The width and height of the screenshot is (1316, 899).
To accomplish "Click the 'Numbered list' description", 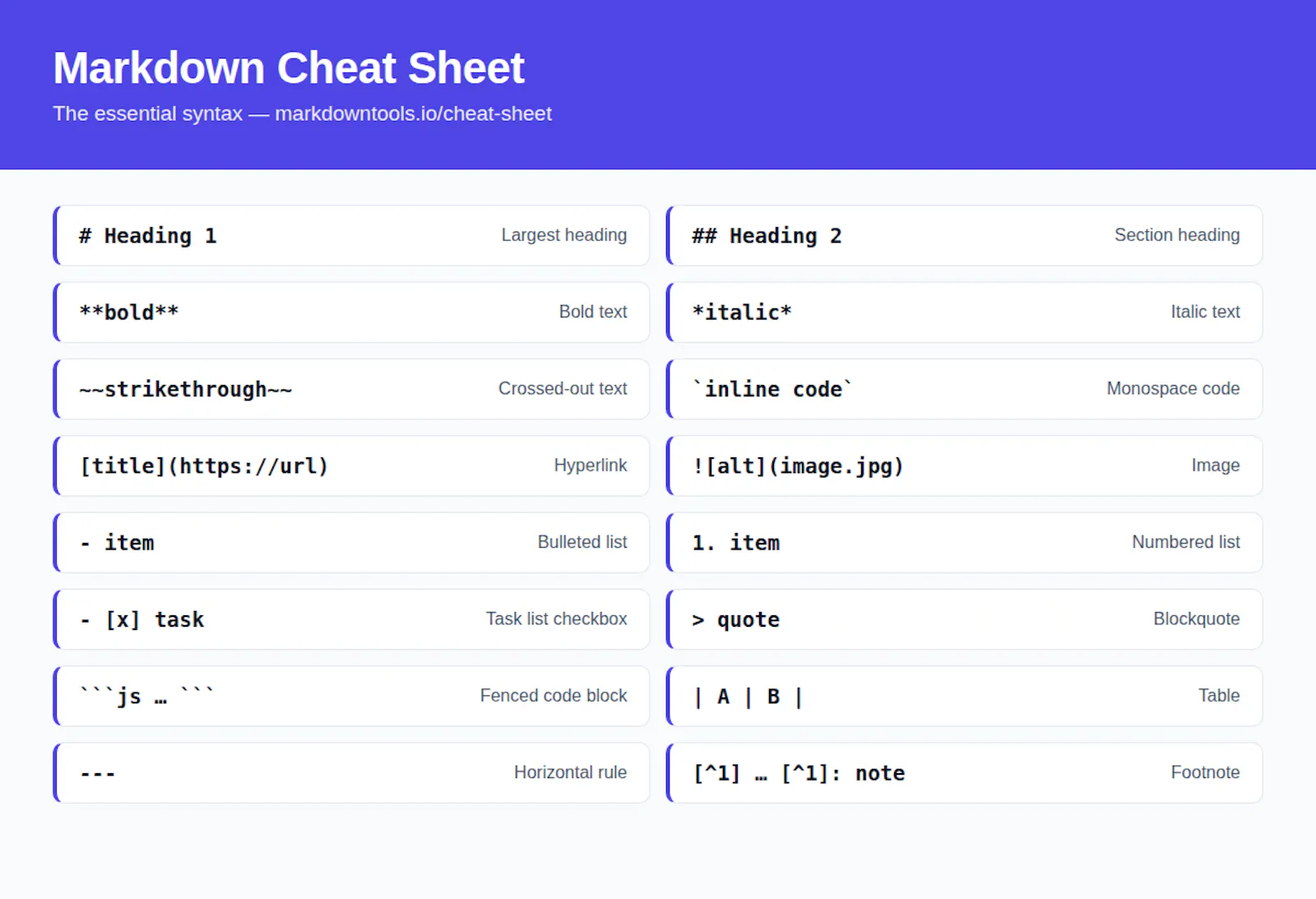I will pyautogui.click(x=1186, y=542).
